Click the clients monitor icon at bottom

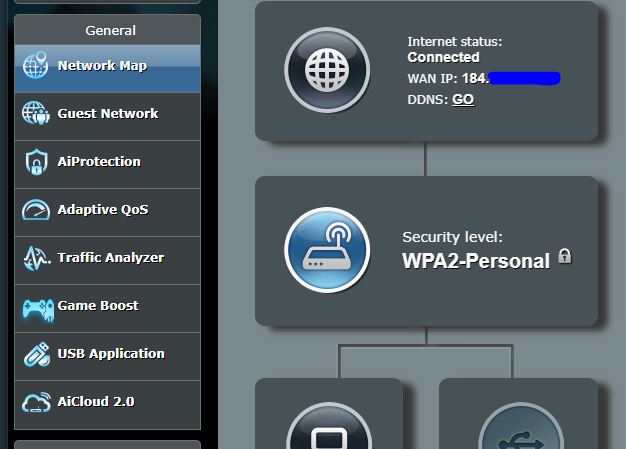coord(328,430)
